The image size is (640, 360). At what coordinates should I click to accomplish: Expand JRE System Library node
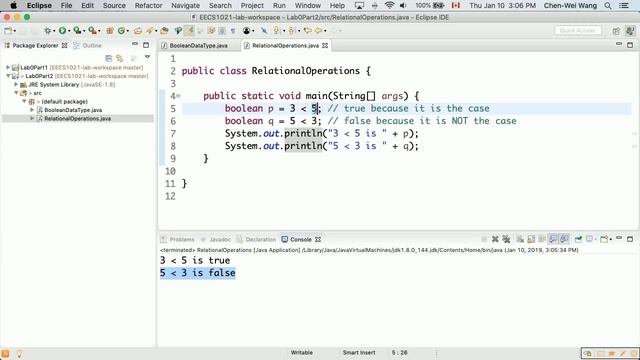tap(16, 84)
